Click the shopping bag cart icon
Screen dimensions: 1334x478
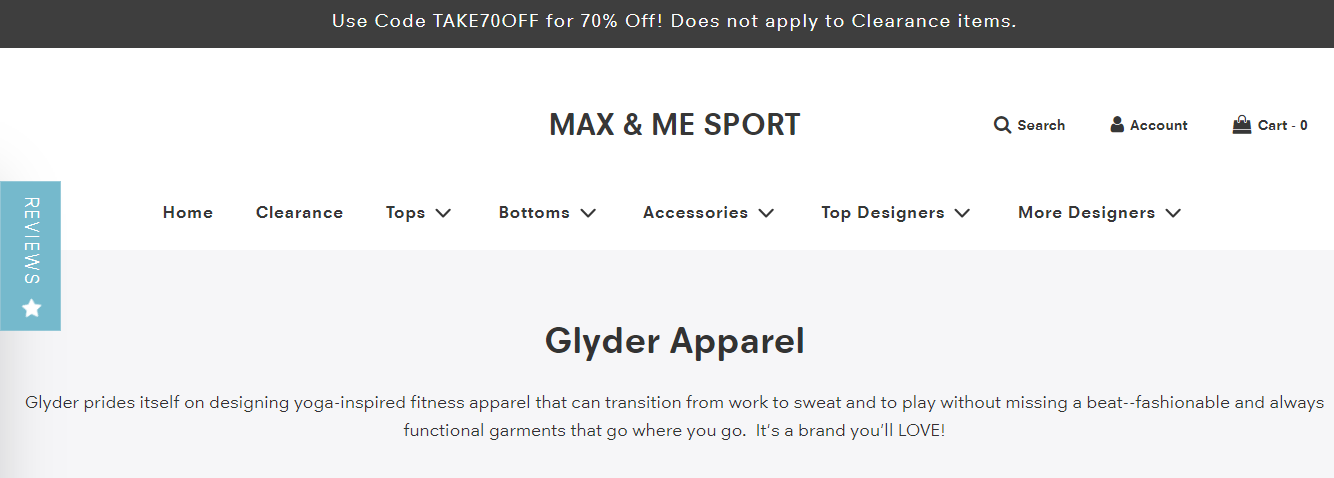click(x=1242, y=125)
